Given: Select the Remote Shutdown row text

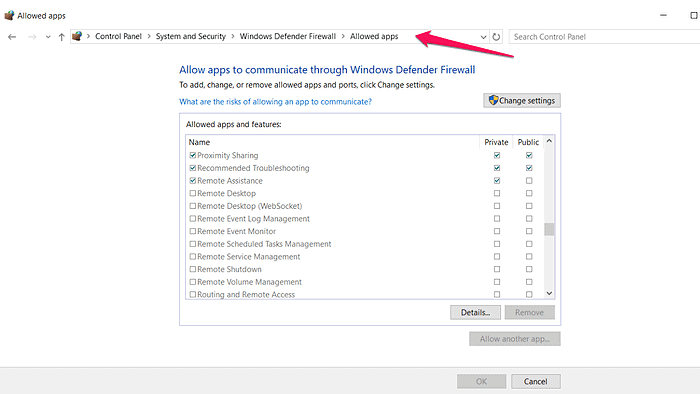Looking at the screenshot, I should (229, 269).
